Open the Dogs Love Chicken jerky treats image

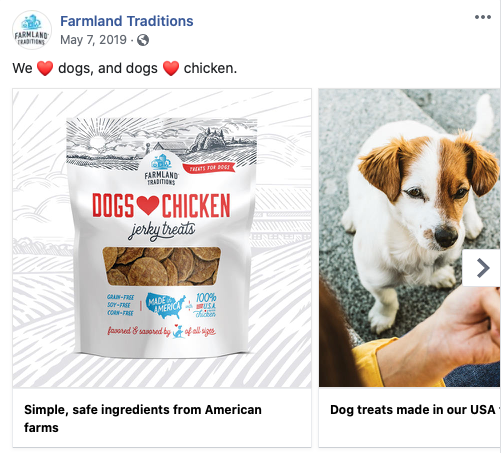(x=162, y=238)
